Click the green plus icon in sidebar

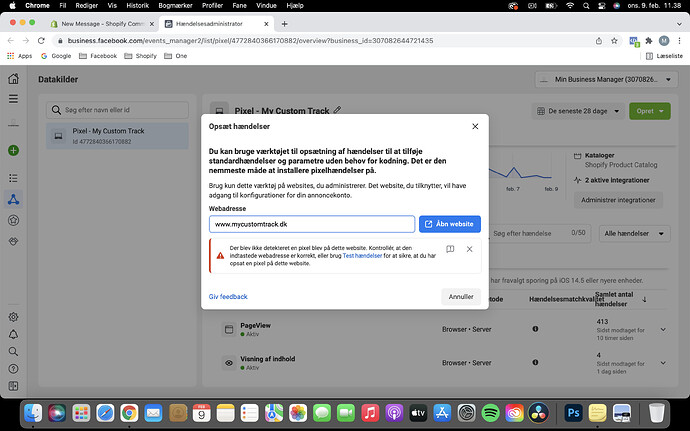(14, 151)
